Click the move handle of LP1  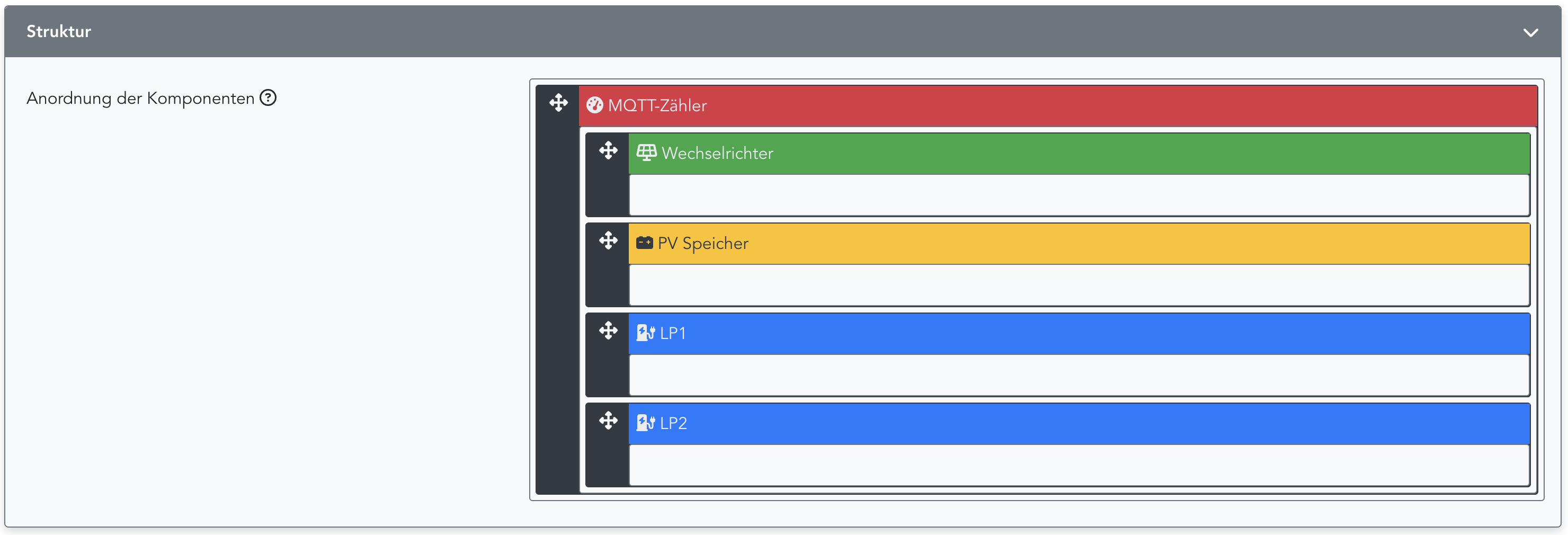pos(608,330)
